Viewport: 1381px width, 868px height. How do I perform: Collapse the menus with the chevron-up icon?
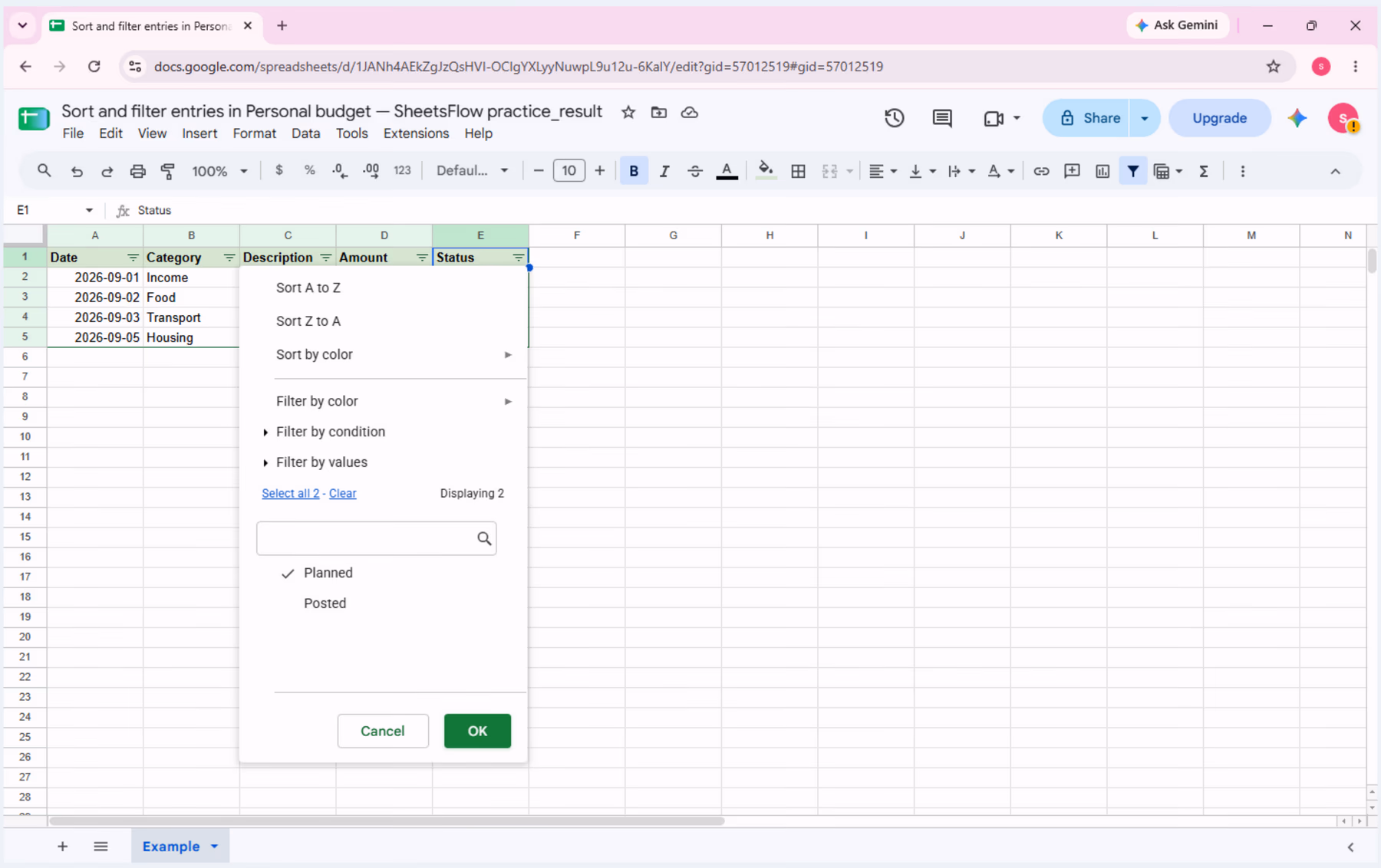pyautogui.click(x=1335, y=171)
